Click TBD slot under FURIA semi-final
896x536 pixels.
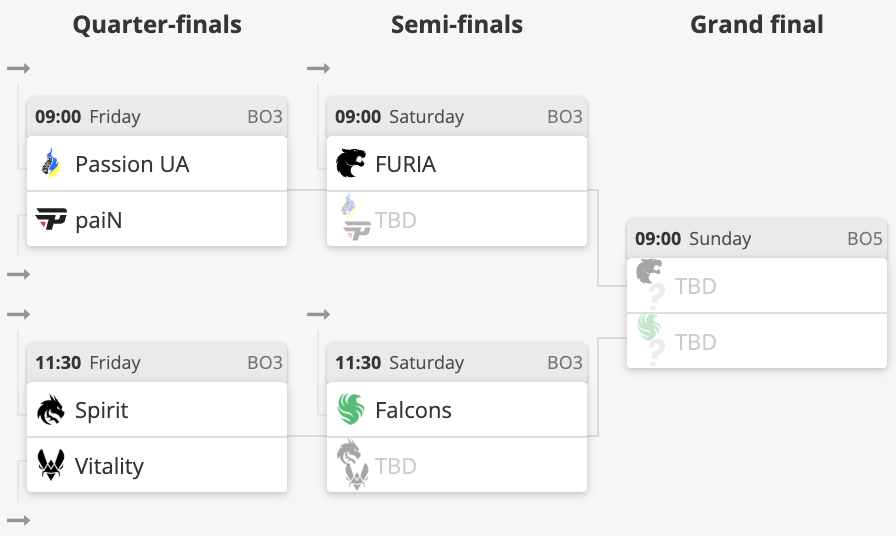(457, 219)
